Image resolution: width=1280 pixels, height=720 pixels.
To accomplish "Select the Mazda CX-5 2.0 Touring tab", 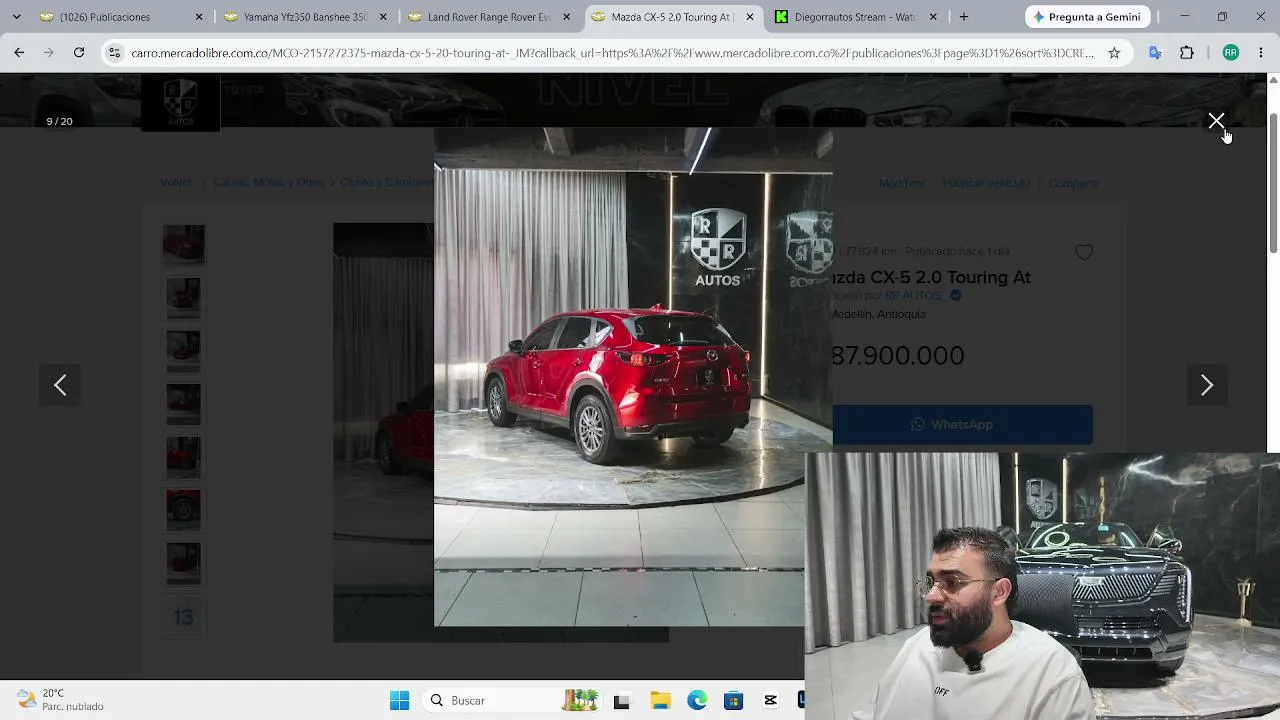I will 672,17.
